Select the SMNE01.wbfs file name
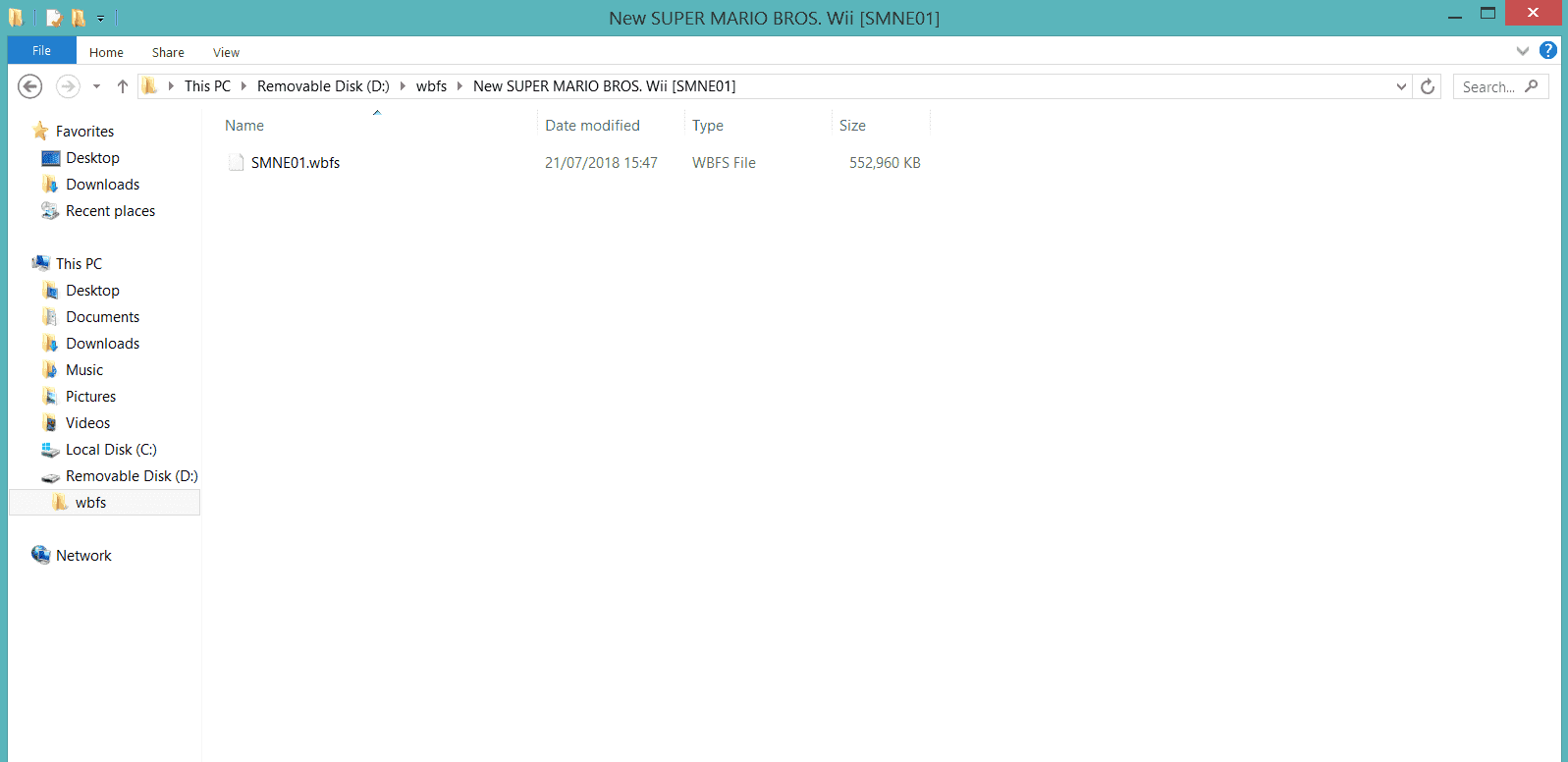This screenshot has height=762, width=1568. [x=296, y=163]
